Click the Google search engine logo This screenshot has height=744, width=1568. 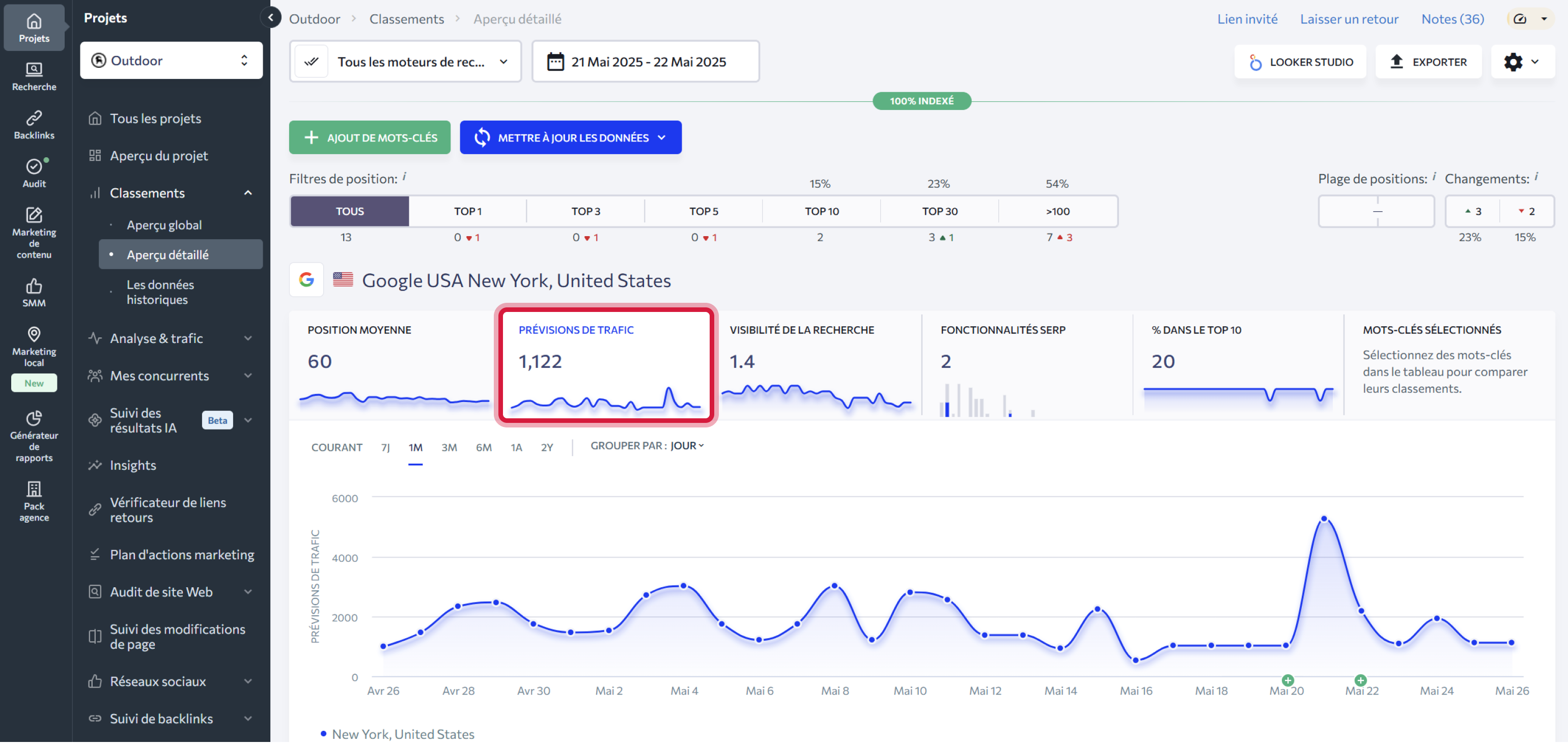[x=306, y=280]
